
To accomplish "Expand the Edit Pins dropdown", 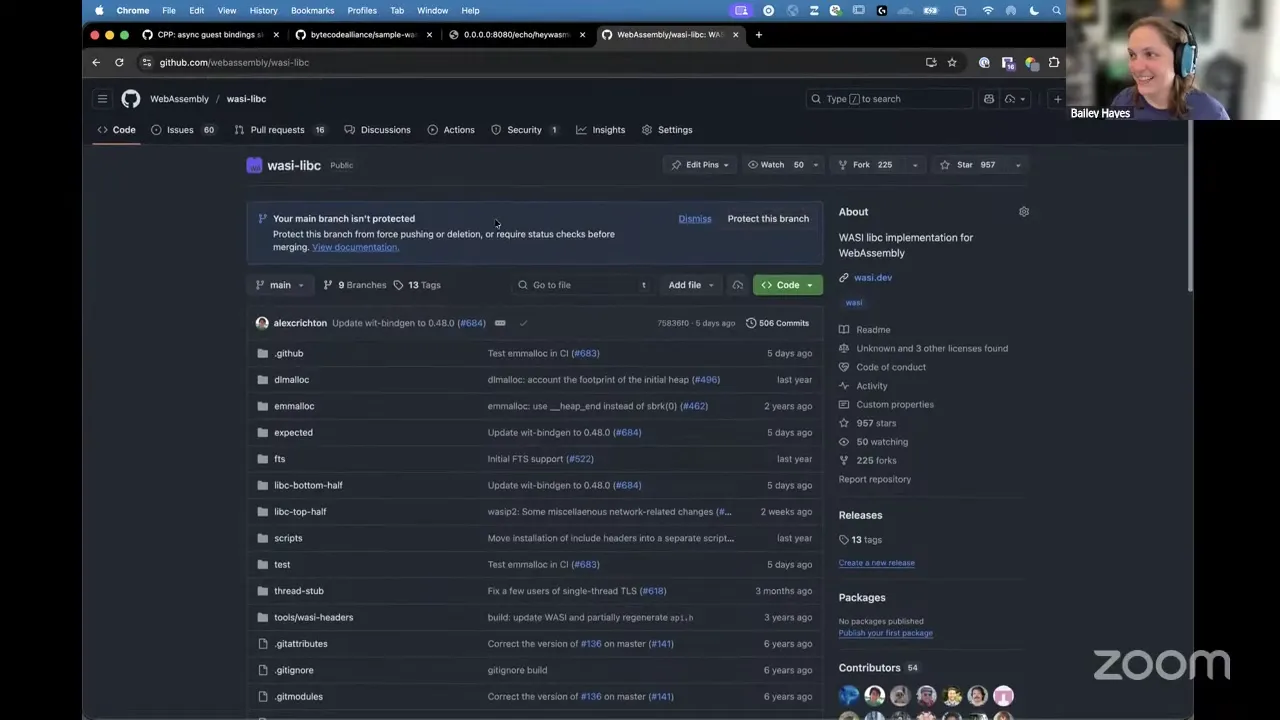I will [x=700, y=165].
